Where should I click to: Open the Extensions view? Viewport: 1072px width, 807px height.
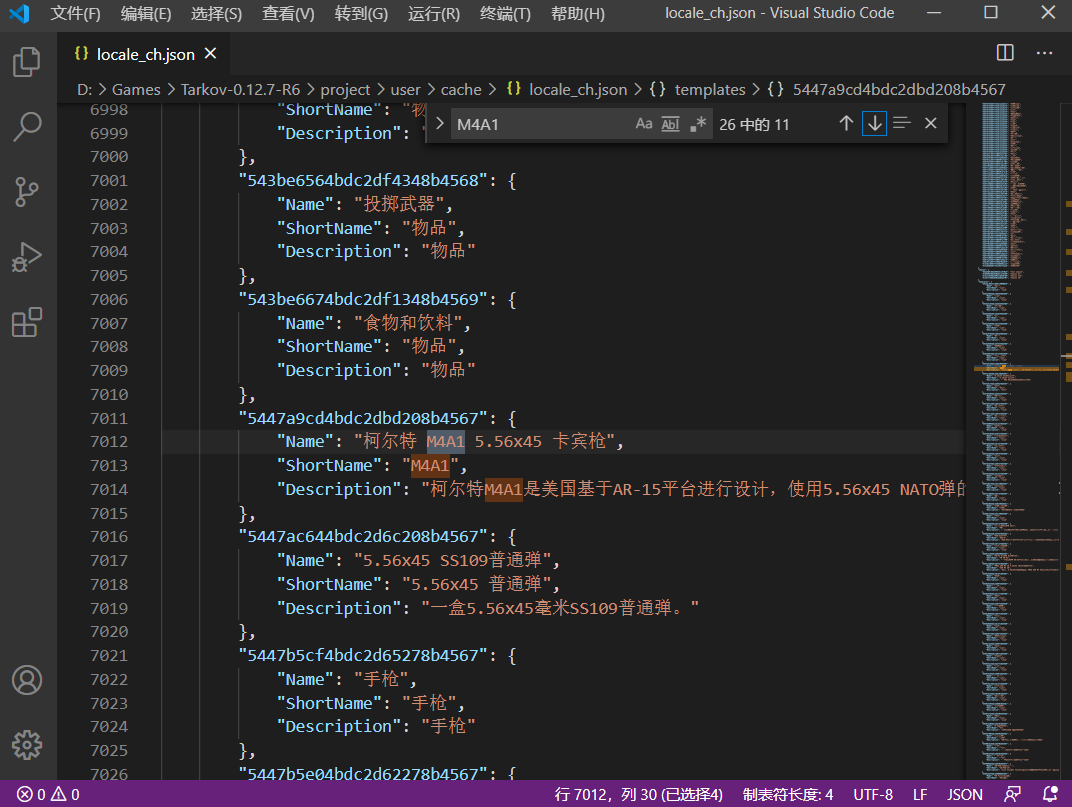27,322
